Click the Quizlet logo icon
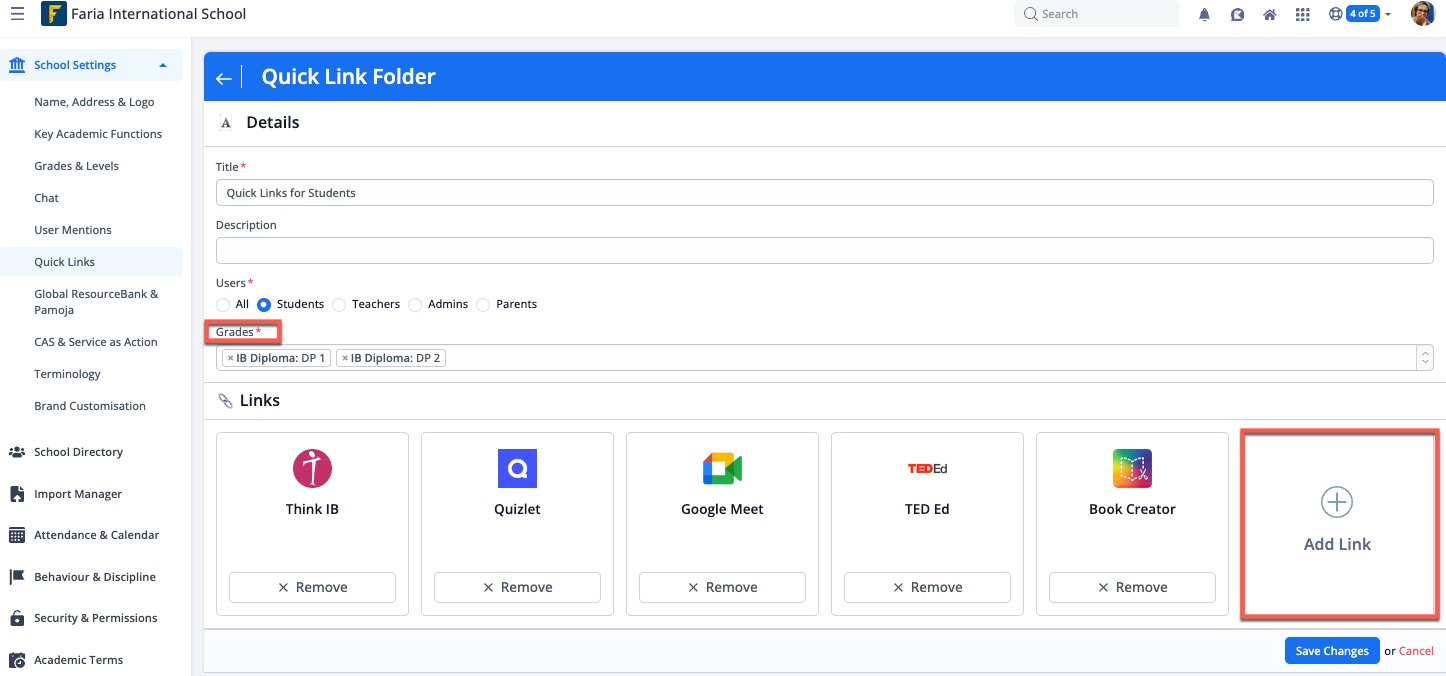This screenshot has width=1446, height=676. tap(517, 468)
